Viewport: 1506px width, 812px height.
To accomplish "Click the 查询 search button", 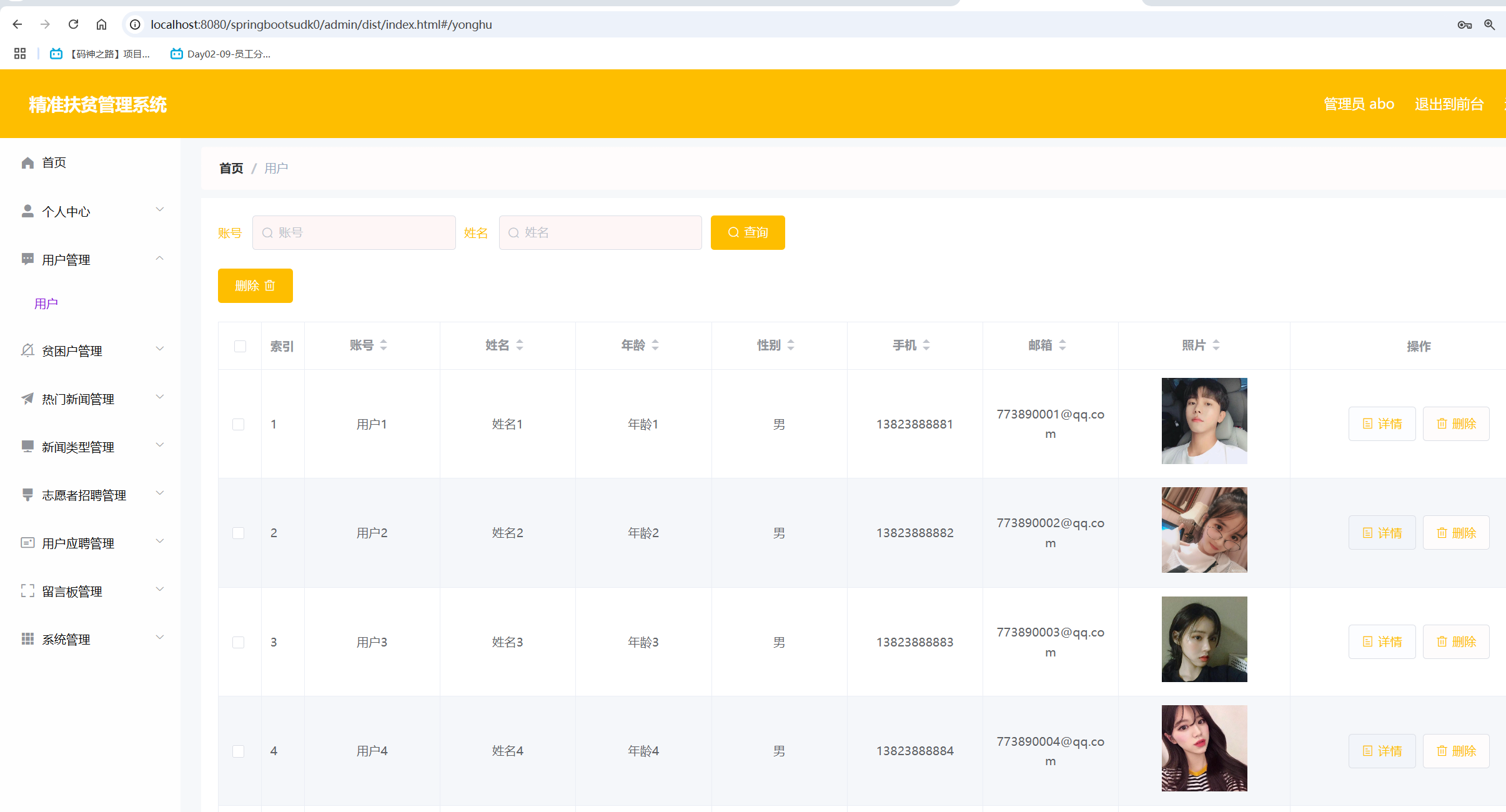I will point(748,232).
